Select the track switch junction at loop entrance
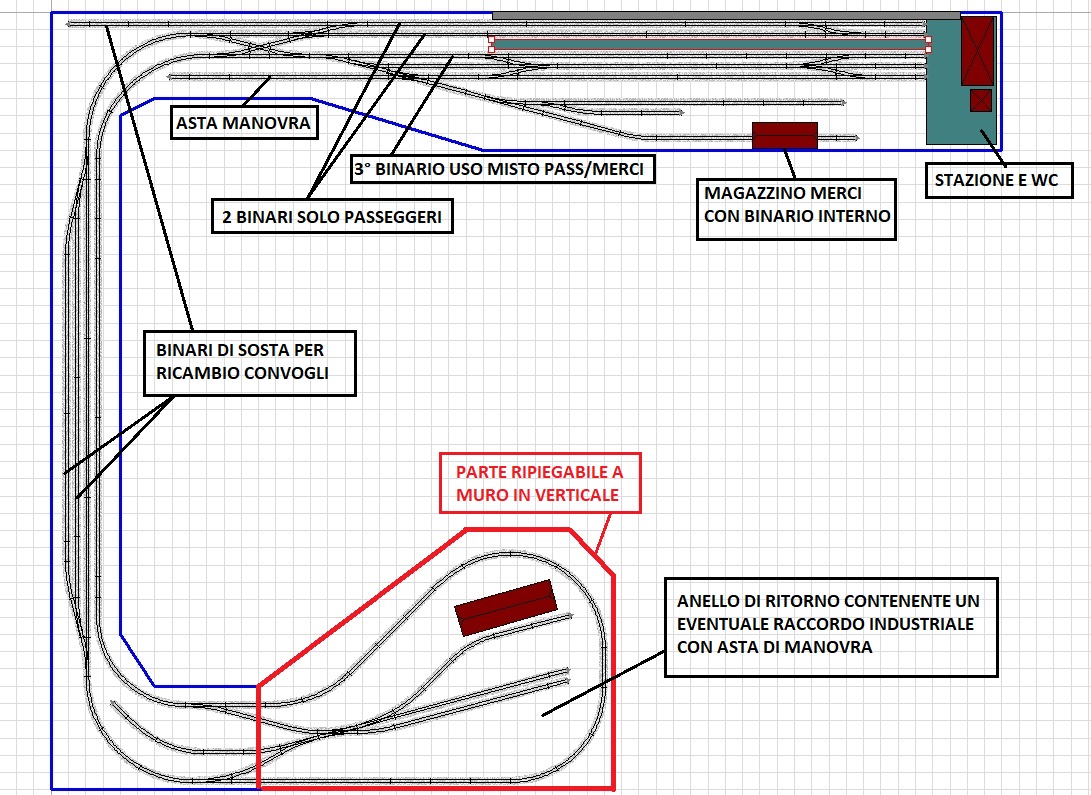The width and height of the screenshot is (1091, 795). pos(336,731)
